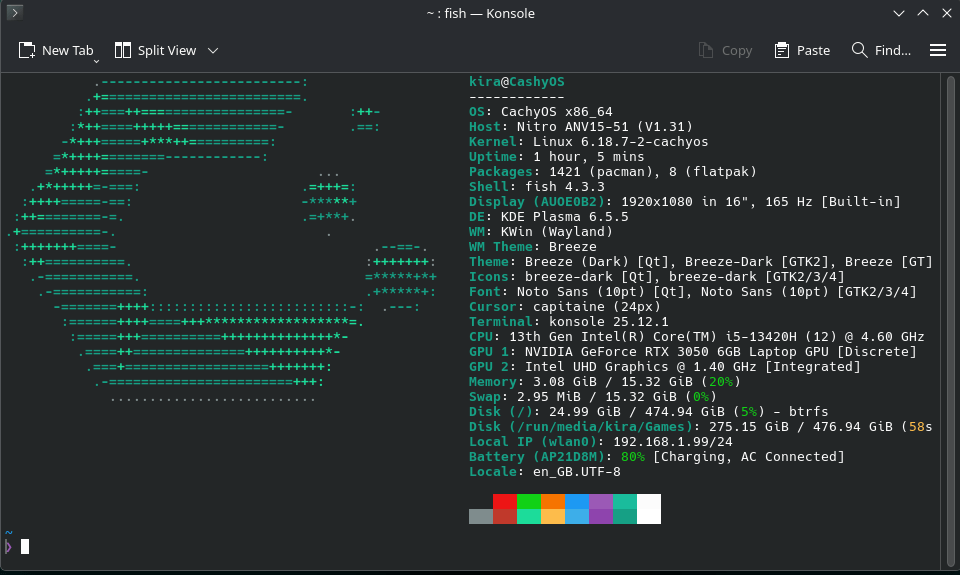Image resolution: width=960 pixels, height=575 pixels.
Task: Minimize the Konsole window
Action: 898,14
